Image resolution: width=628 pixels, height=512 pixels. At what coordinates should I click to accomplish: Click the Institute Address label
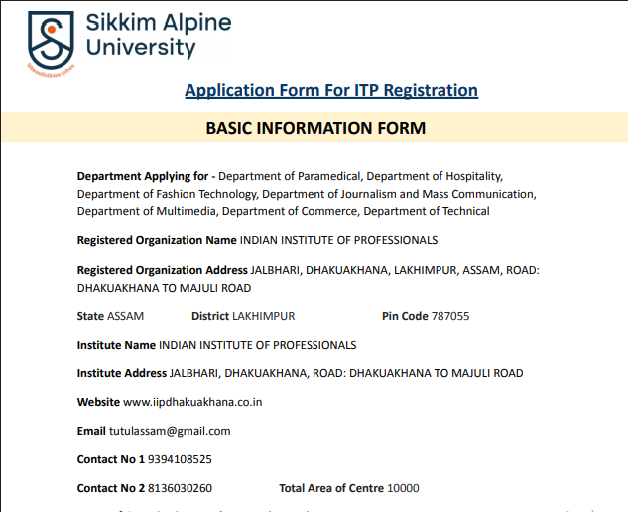(x=122, y=373)
